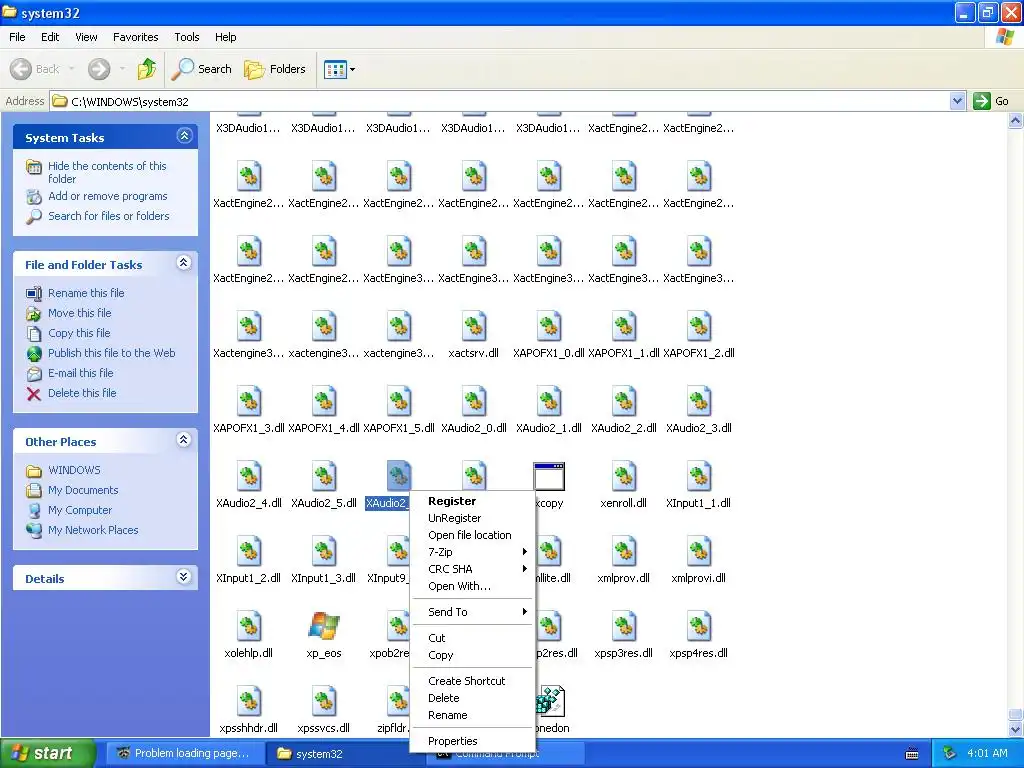Select the XAudio2_0.dll file icon
Screen dimensions: 1024x768
(x=474, y=401)
